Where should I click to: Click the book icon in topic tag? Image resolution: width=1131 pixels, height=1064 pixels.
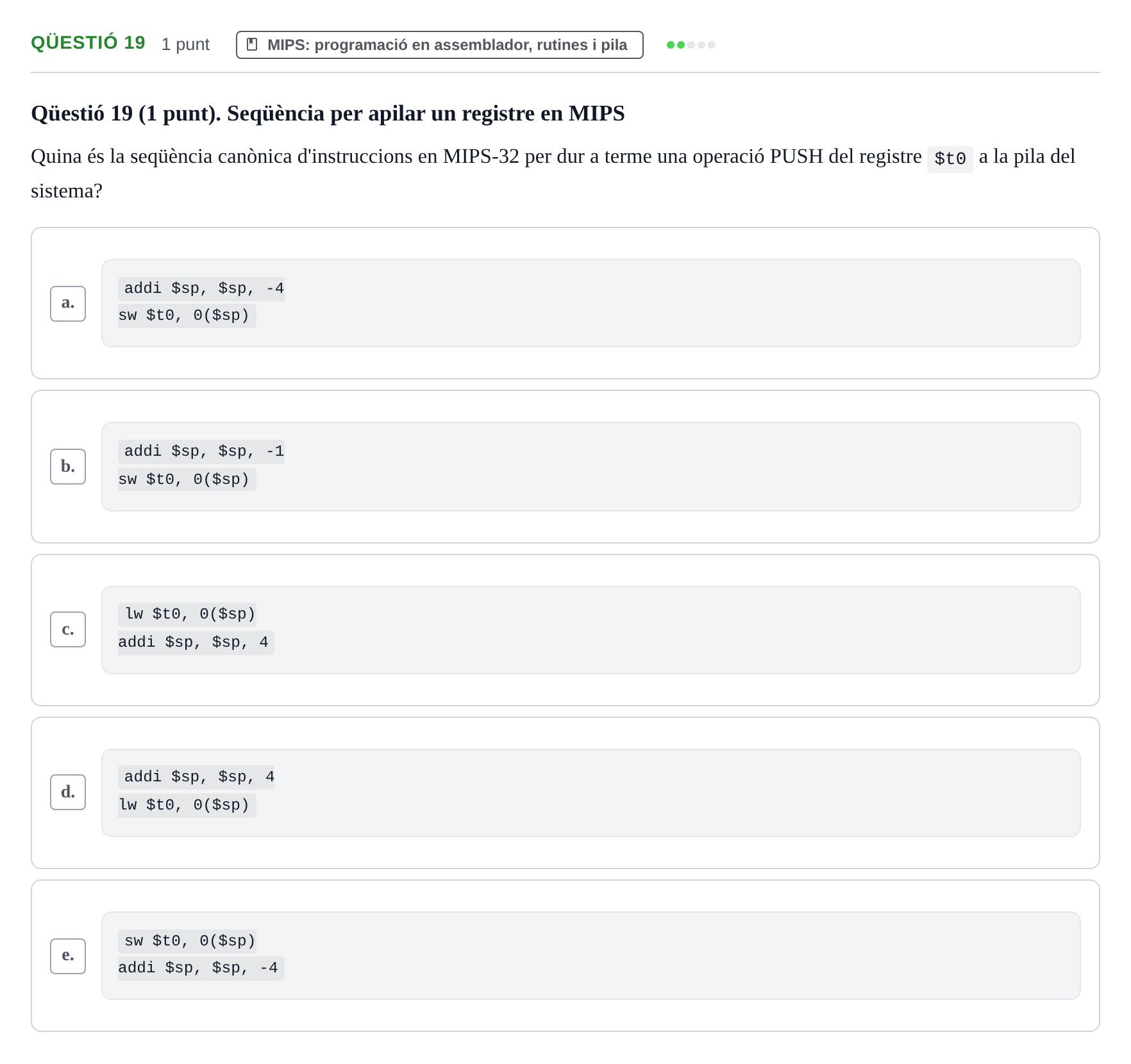coord(252,44)
